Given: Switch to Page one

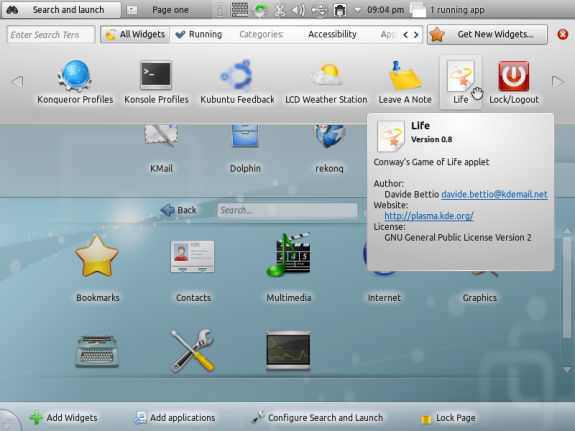Looking at the screenshot, I should click(160, 10).
